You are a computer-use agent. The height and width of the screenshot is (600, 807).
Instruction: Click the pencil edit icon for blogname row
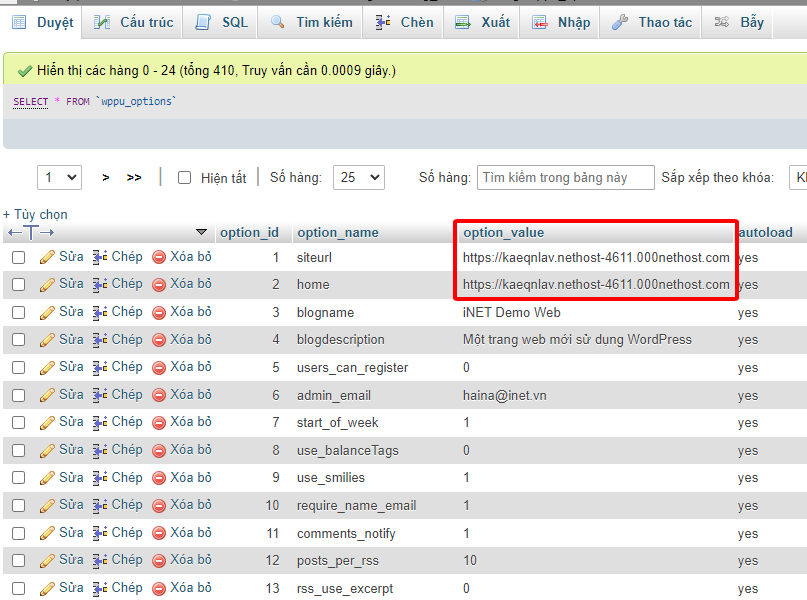pyautogui.click(x=47, y=312)
